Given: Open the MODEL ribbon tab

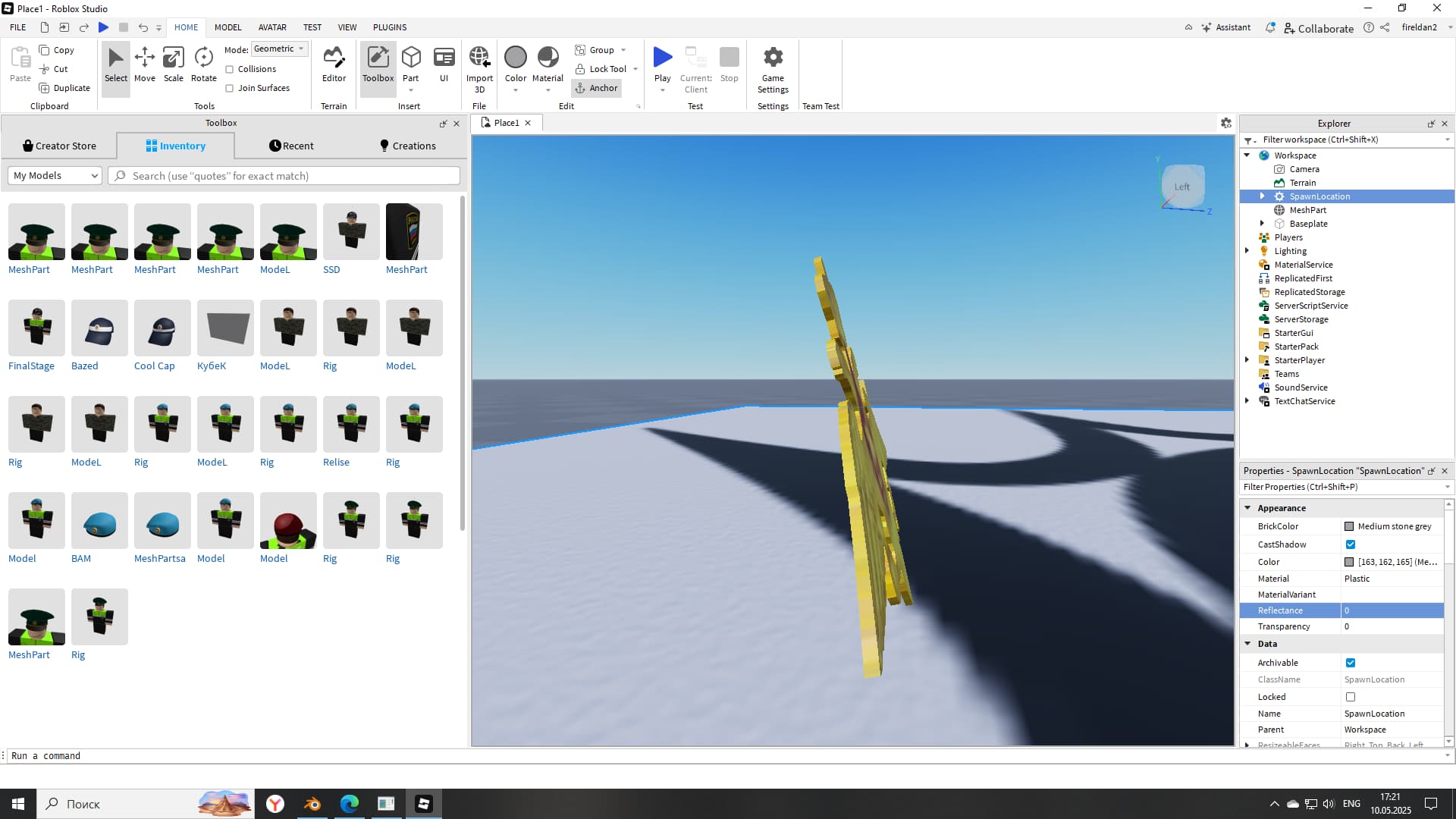Looking at the screenshot, I should tap(227, 27).
